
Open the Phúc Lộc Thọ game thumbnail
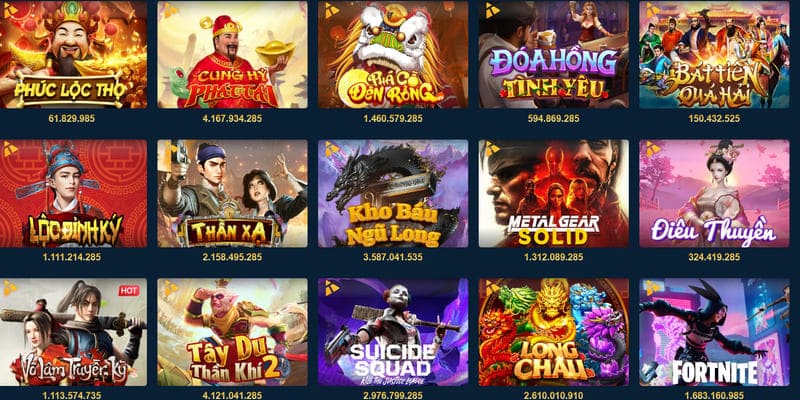(x=73, y=54)
